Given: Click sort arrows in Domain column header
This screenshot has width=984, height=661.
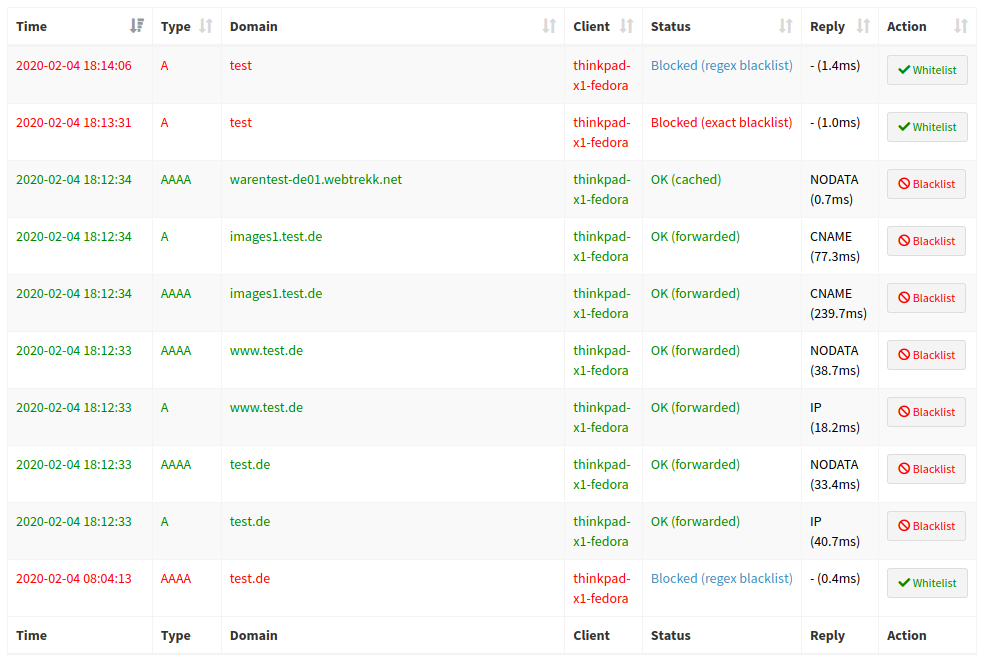Looking at the screenshot, I should click(549, 26).
